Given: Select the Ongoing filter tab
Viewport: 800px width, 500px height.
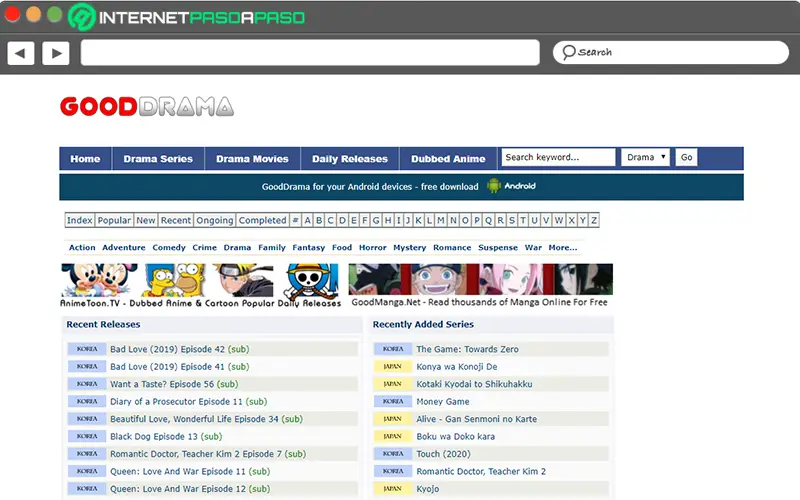Looking at the screenshot, I should (x=215, y=220).
